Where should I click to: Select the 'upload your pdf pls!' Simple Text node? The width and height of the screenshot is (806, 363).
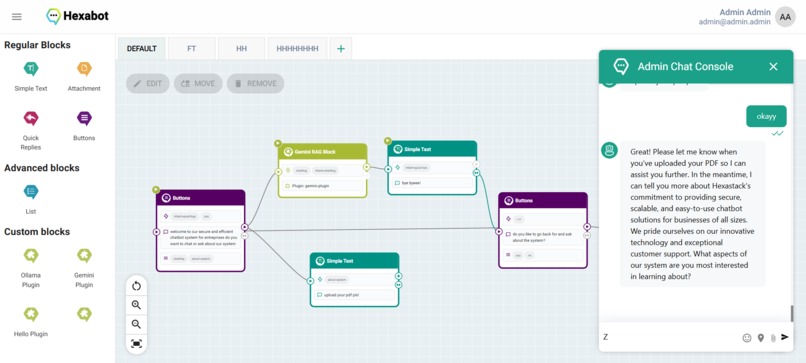(x=354, y=280)
